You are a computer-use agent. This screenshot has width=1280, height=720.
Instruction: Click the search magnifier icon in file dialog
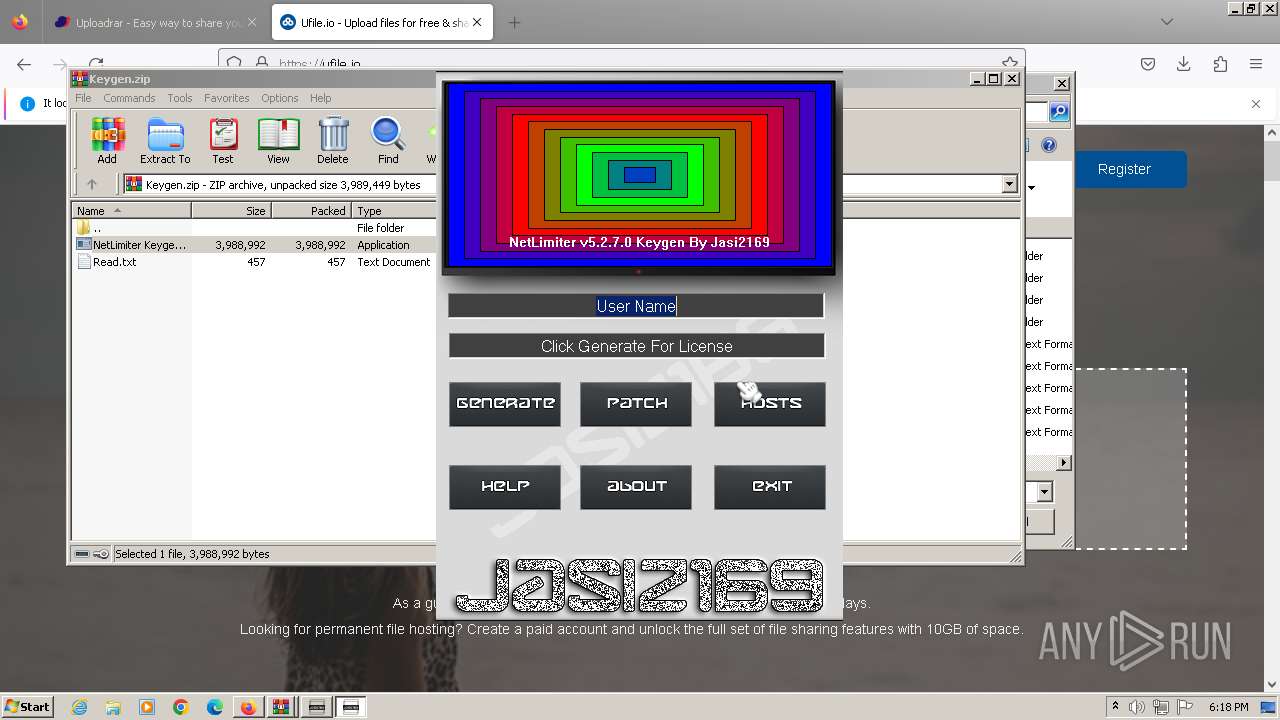click(x=1058, y=112)
